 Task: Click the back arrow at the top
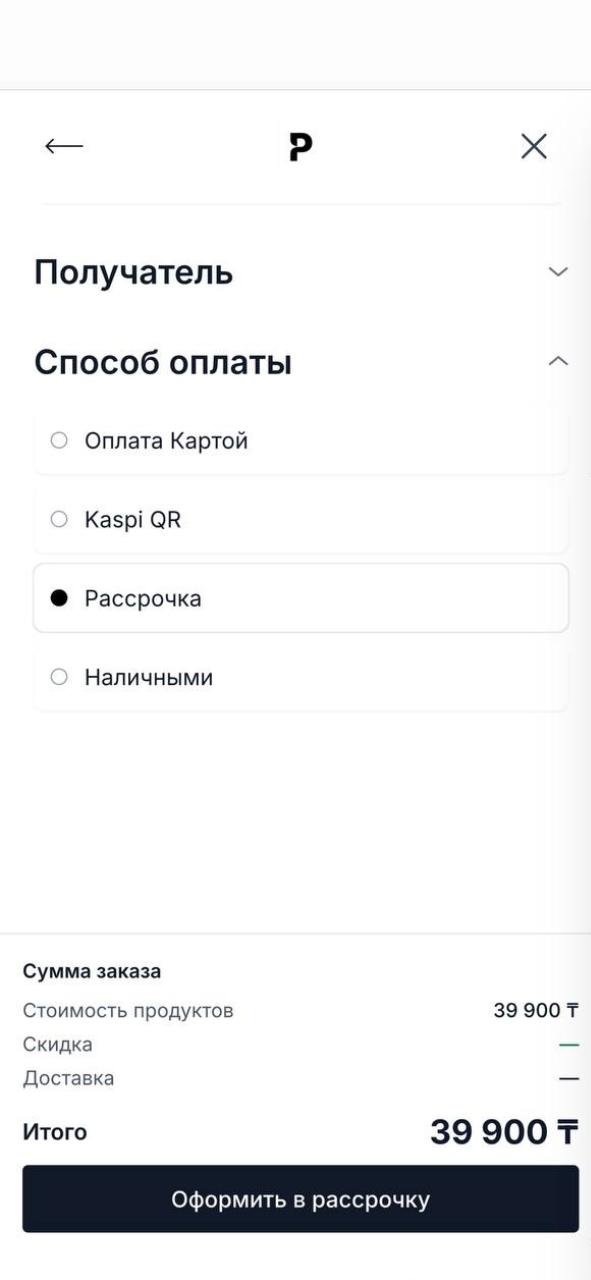(60, 147)
